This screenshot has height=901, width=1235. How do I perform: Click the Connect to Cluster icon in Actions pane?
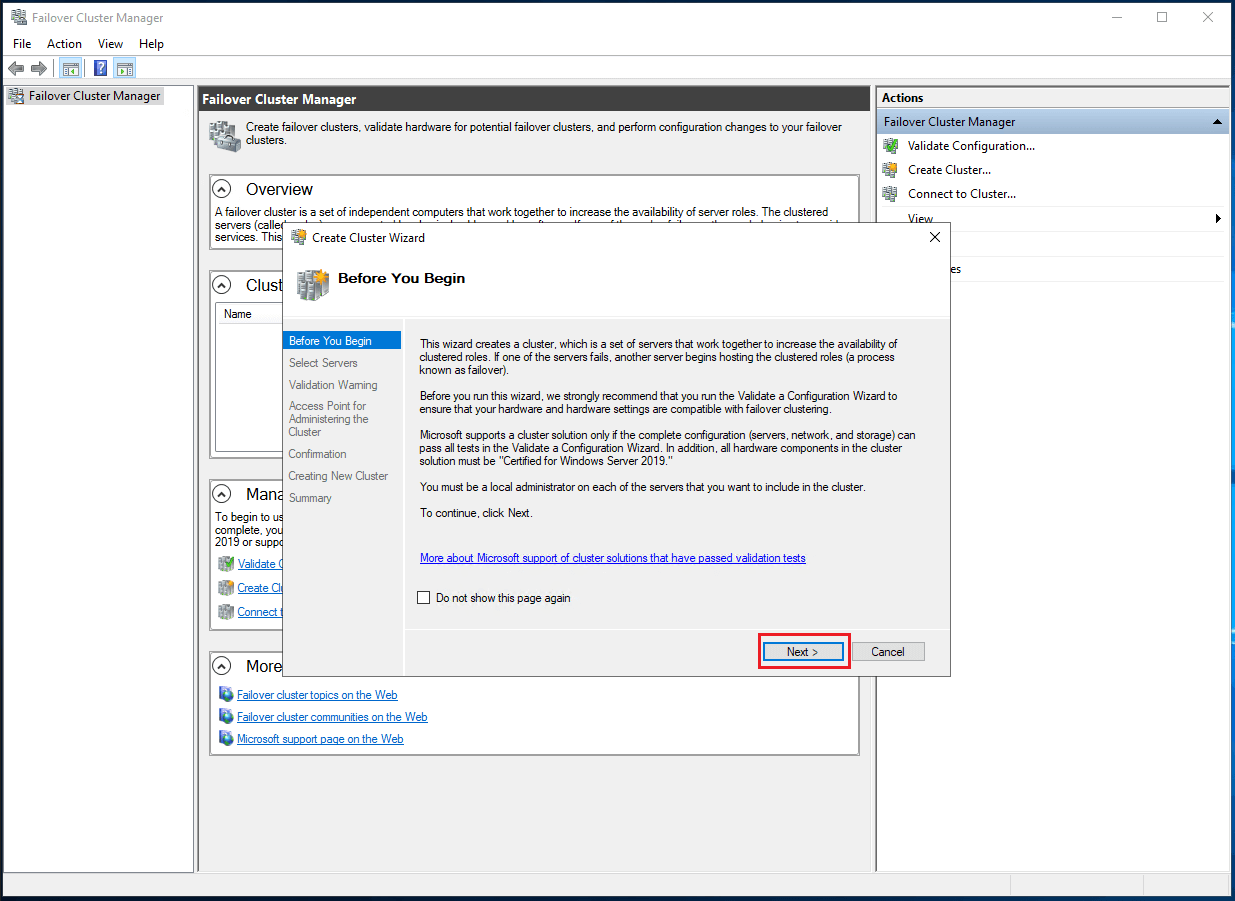(890, 194)
